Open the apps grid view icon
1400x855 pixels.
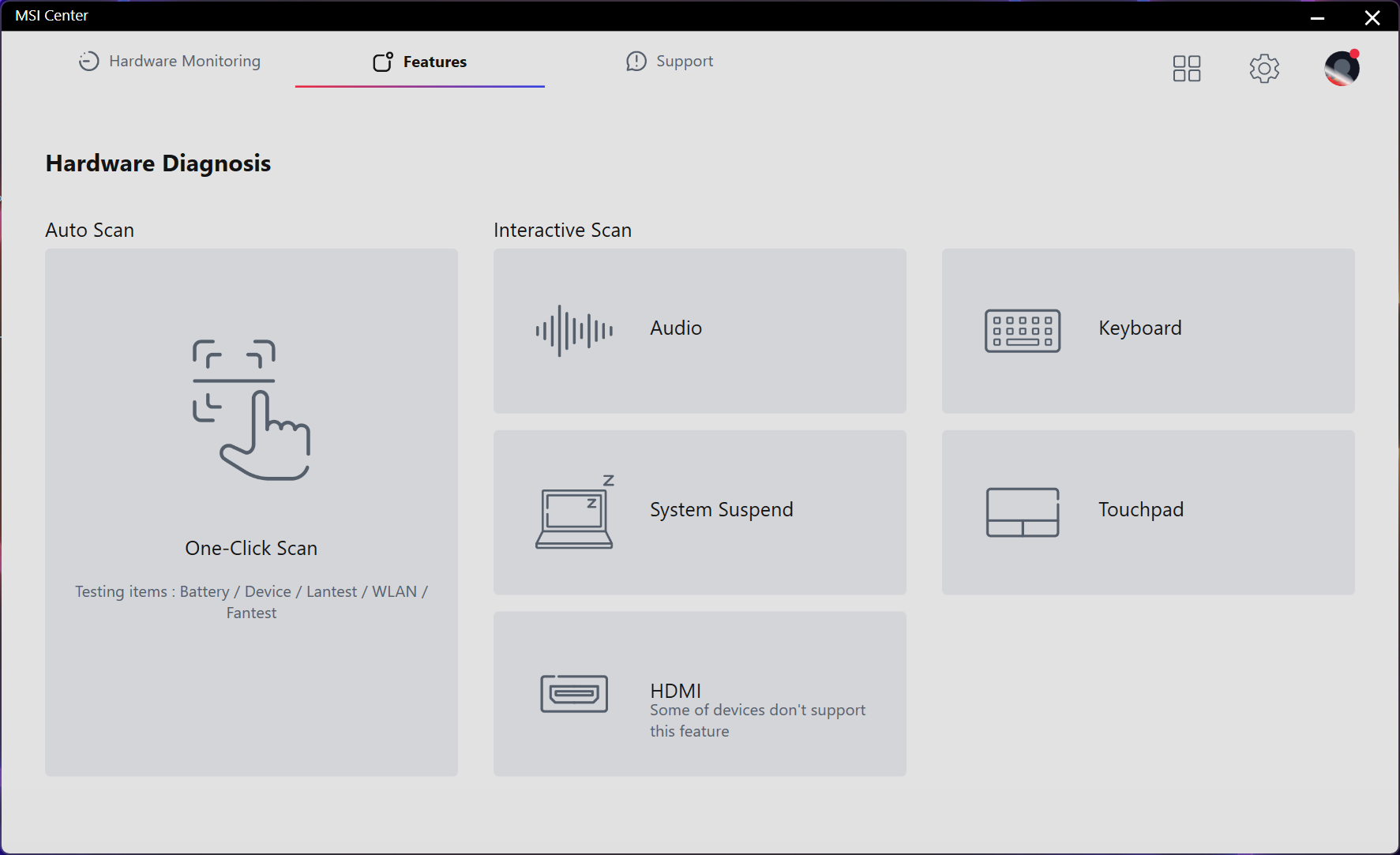click(x=1187, y=69)
